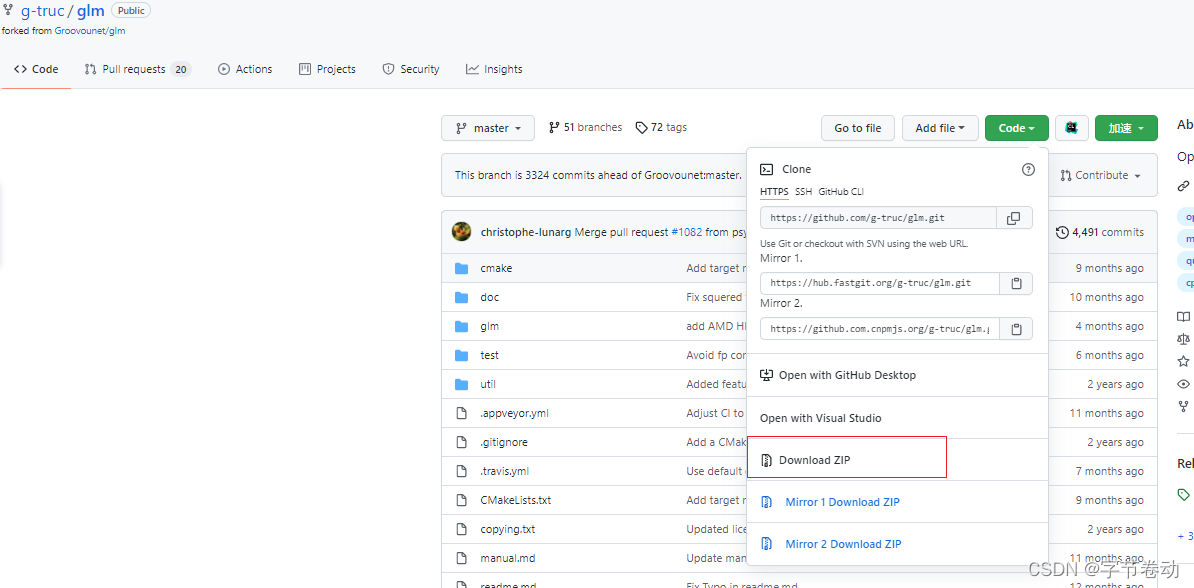Open the Insights tab
Screen dimensions: 1194x588
(x=494, y=69)
